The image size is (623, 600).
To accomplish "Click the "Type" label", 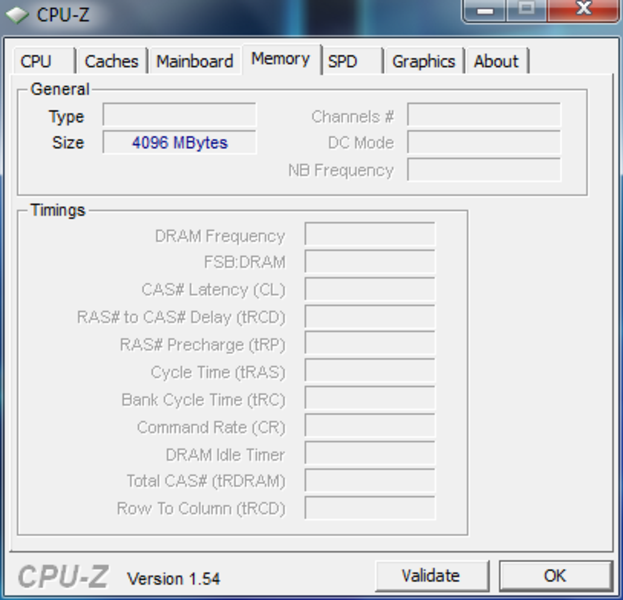I will (66, 117).
